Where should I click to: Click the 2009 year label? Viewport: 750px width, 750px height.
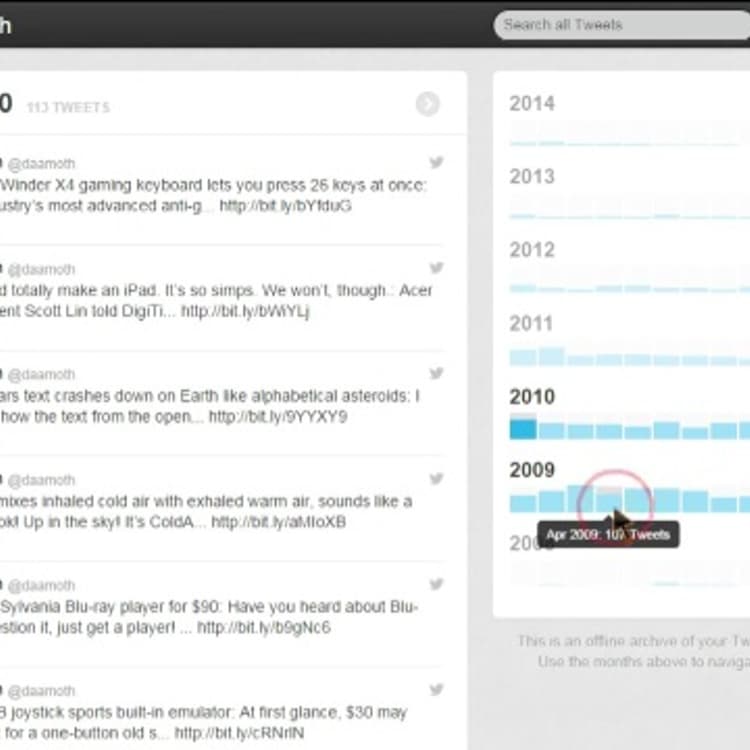(532, 470)
